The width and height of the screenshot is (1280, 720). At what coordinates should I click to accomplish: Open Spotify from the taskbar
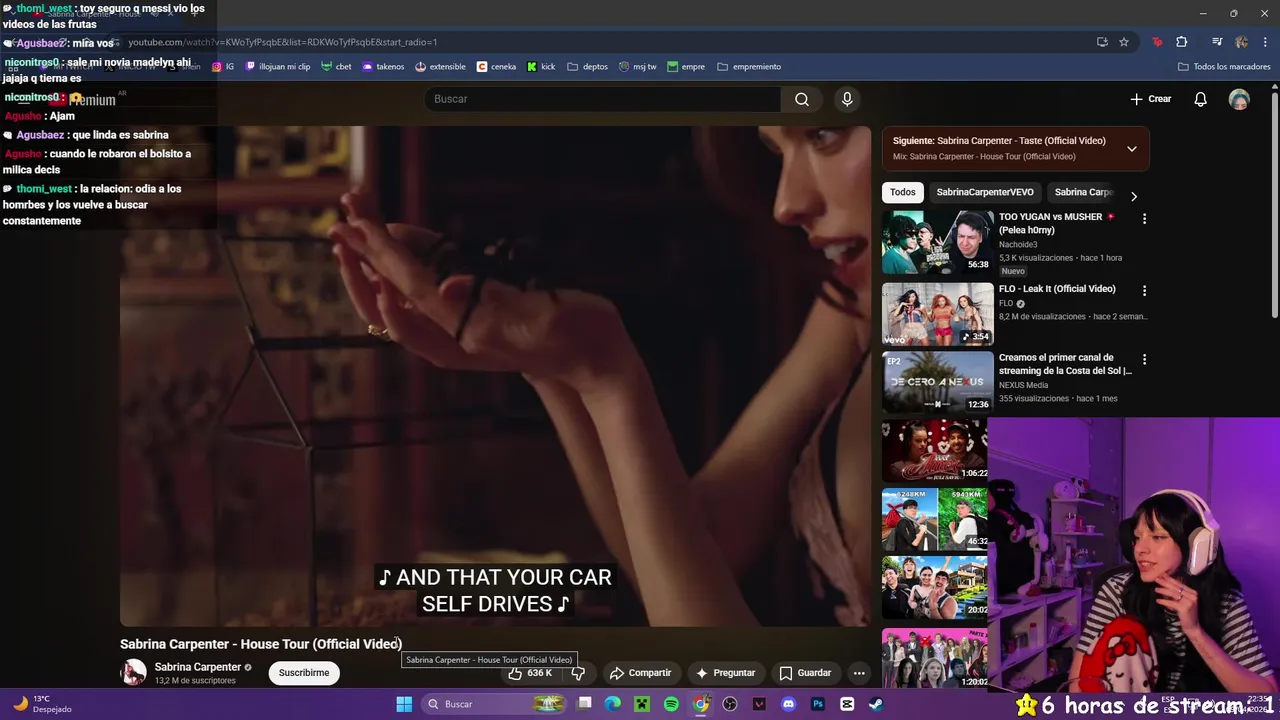(671, 704)
